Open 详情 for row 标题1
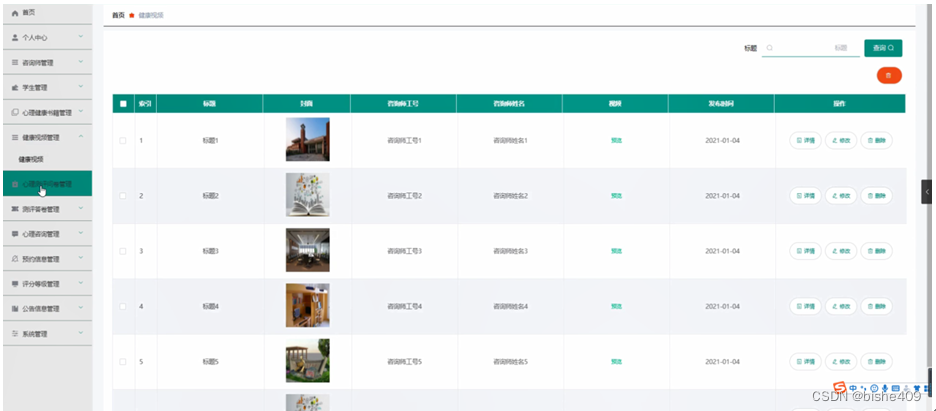 [x=805, y=140]
